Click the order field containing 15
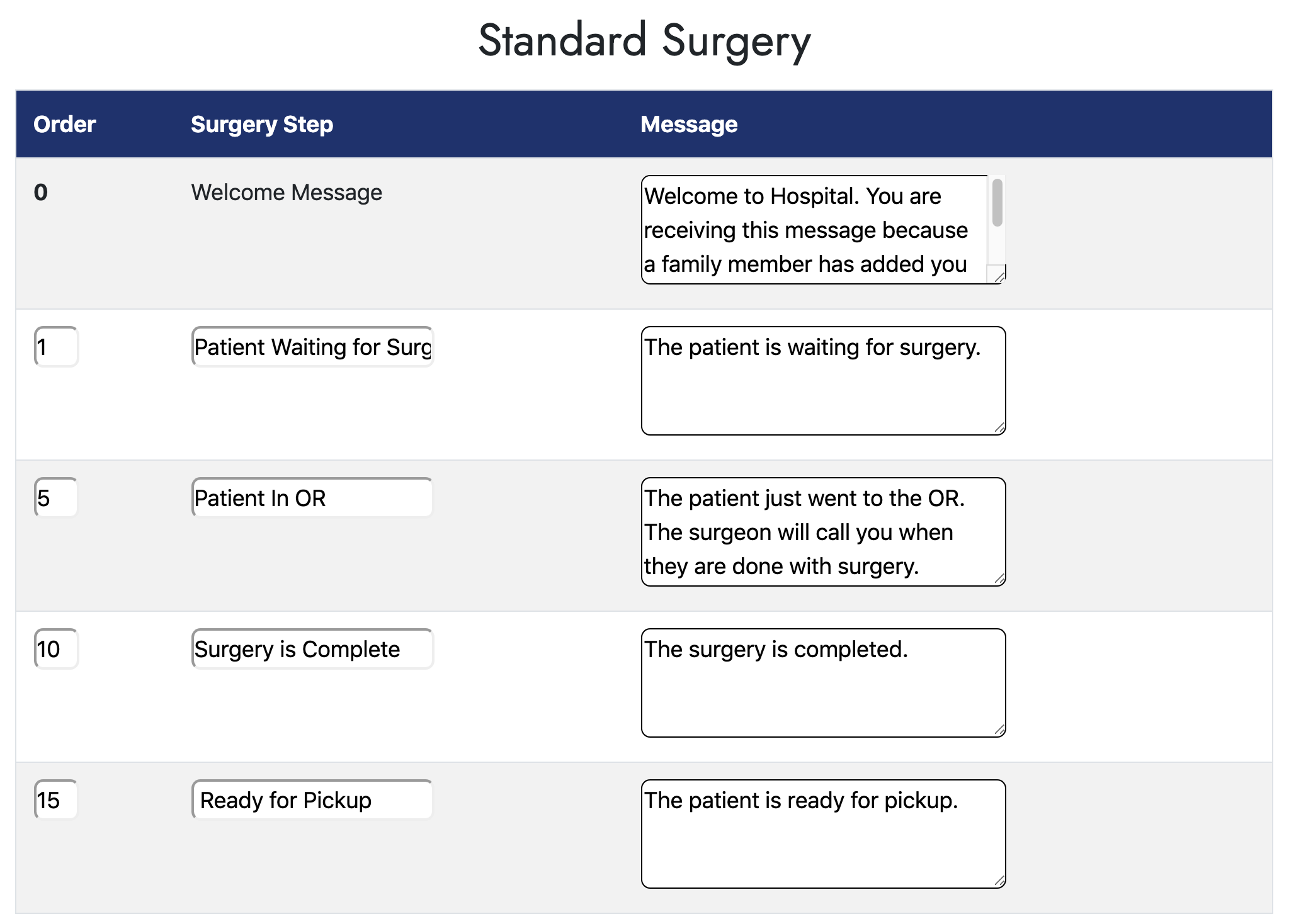The image size is (1301, 924). pyautogui.click(x=56, y=800)
